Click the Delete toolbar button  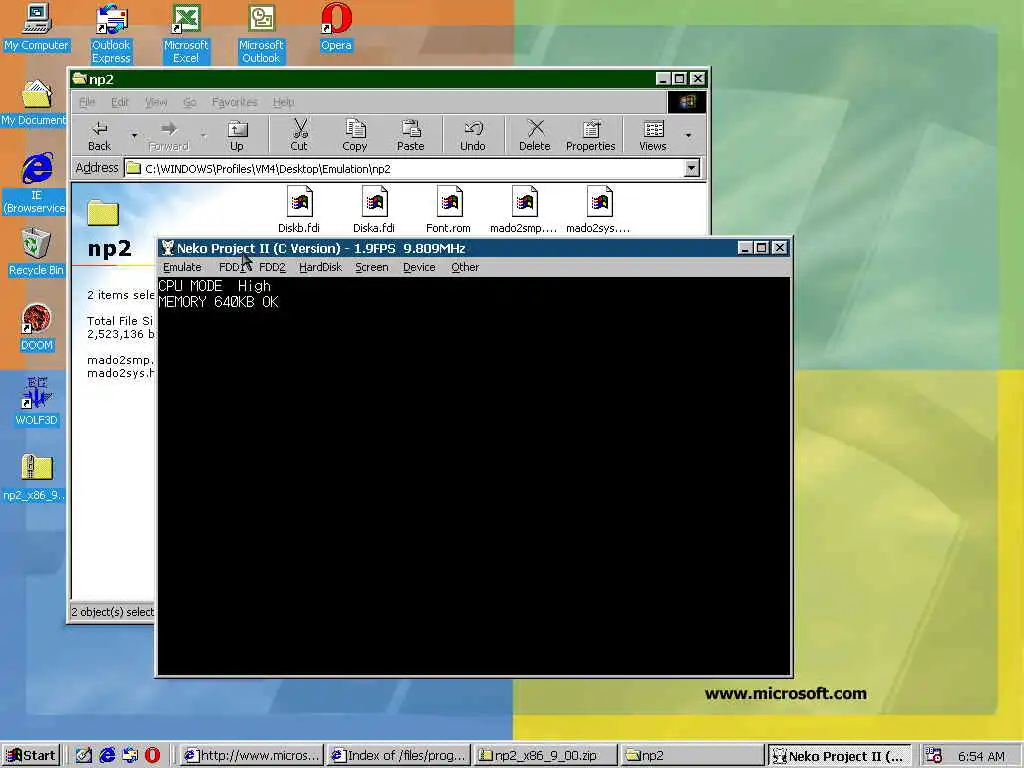[x=535, y=136]
